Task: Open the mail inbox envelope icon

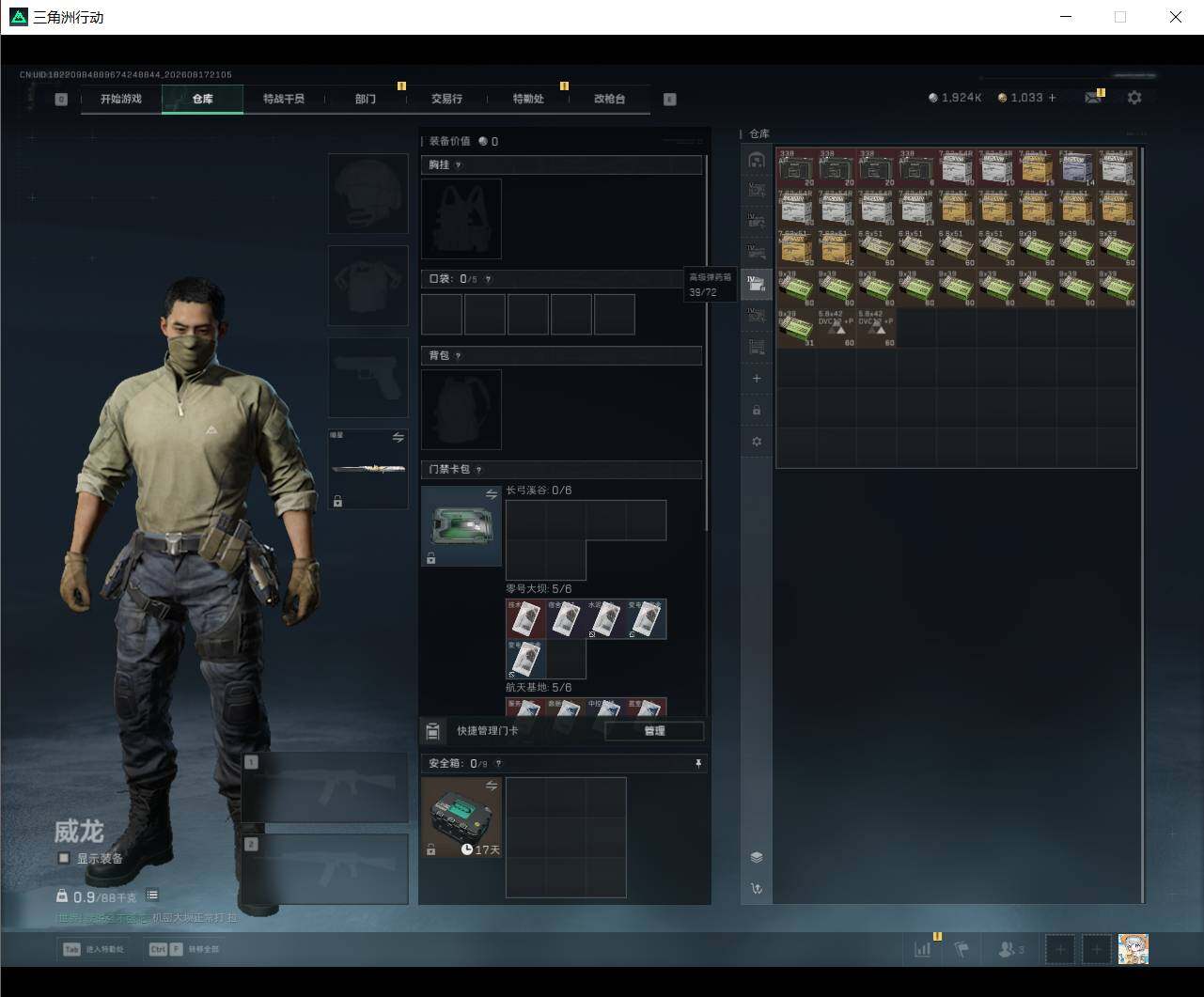Action: click(1092, 98)
